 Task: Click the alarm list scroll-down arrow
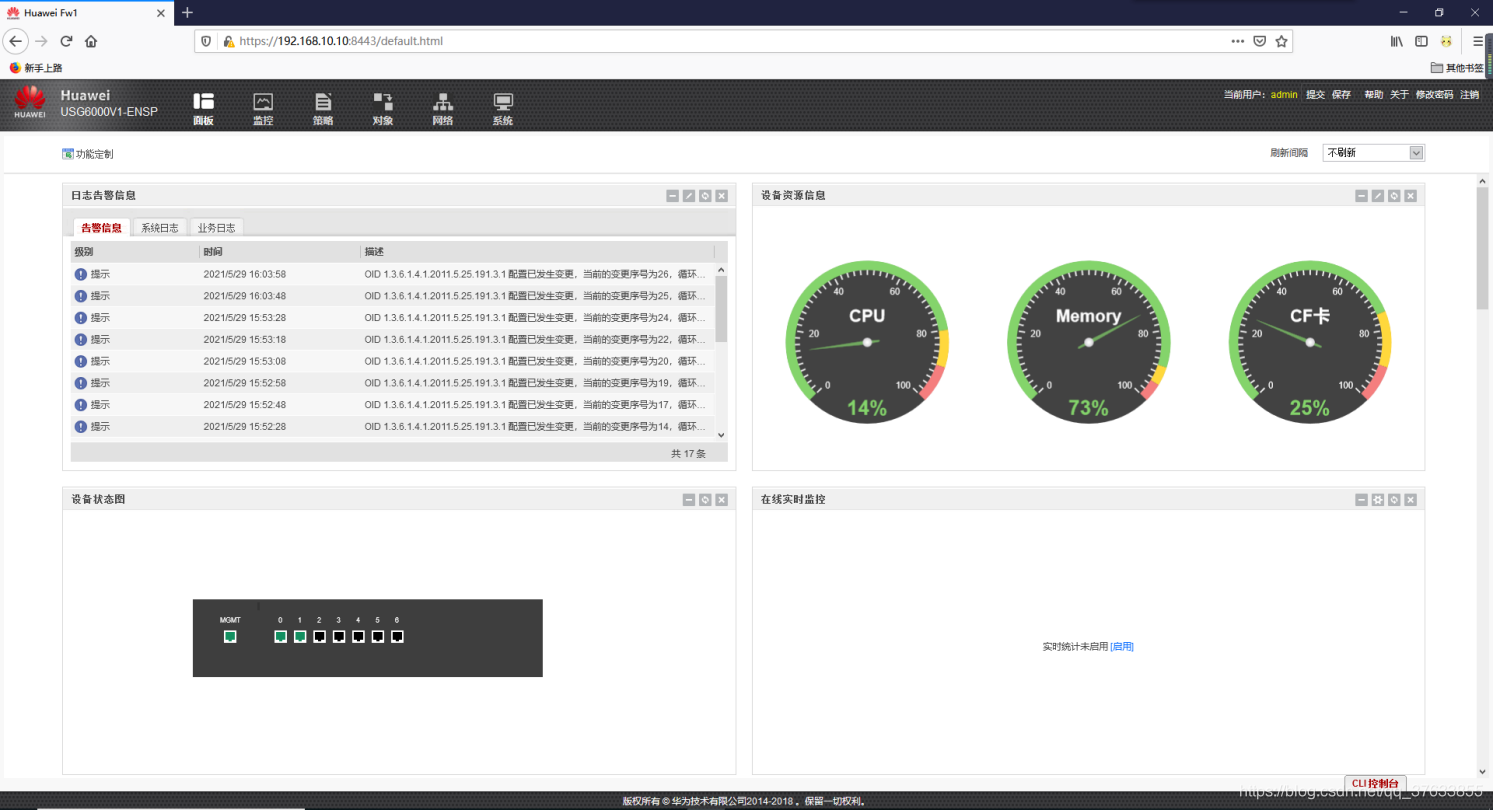[x=722, y=435]
